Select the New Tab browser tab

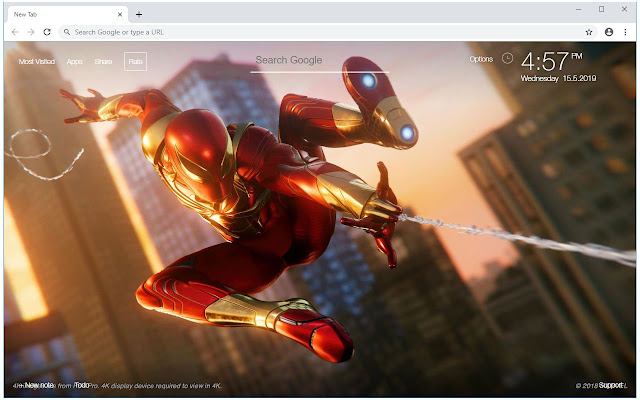[67, 14]
